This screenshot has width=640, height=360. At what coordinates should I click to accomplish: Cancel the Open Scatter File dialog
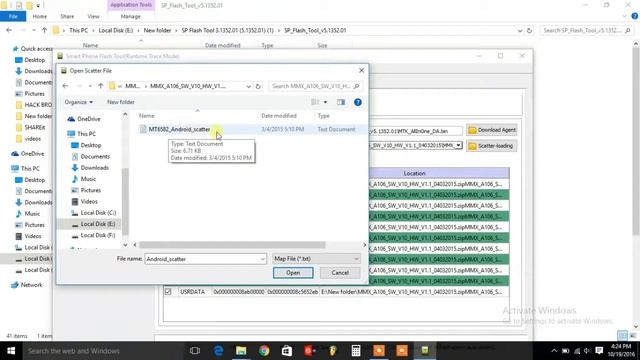pos(340,273)
